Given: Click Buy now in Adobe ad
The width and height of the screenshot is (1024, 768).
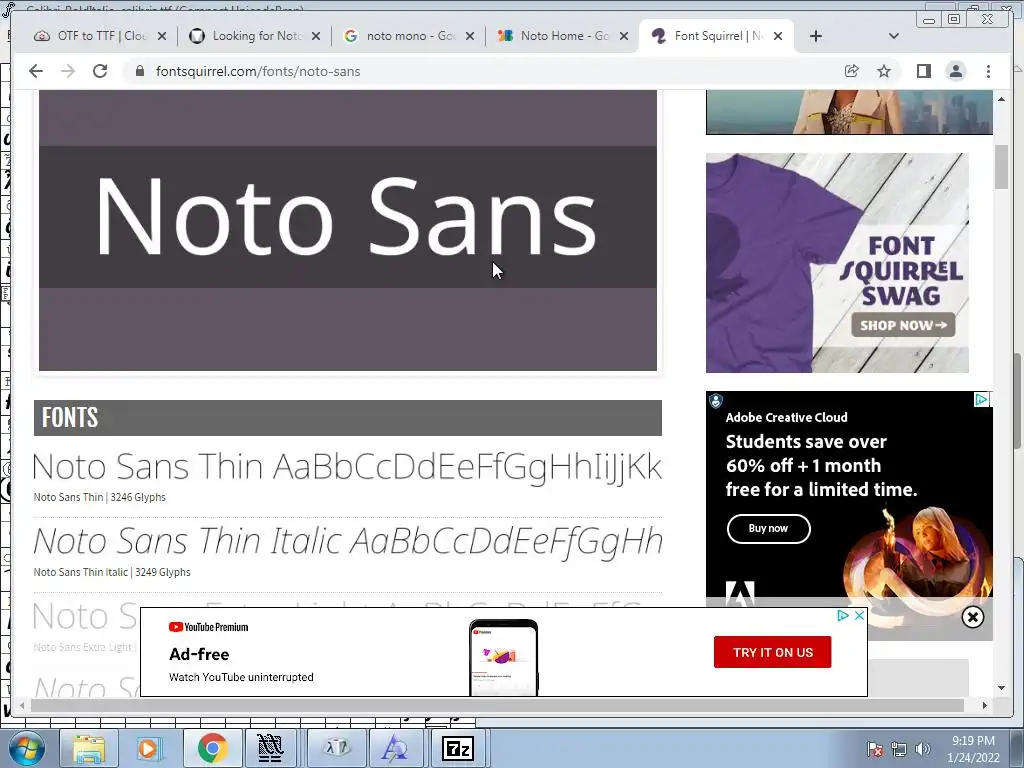Looking at the screenshot, I should pos(769,528).
